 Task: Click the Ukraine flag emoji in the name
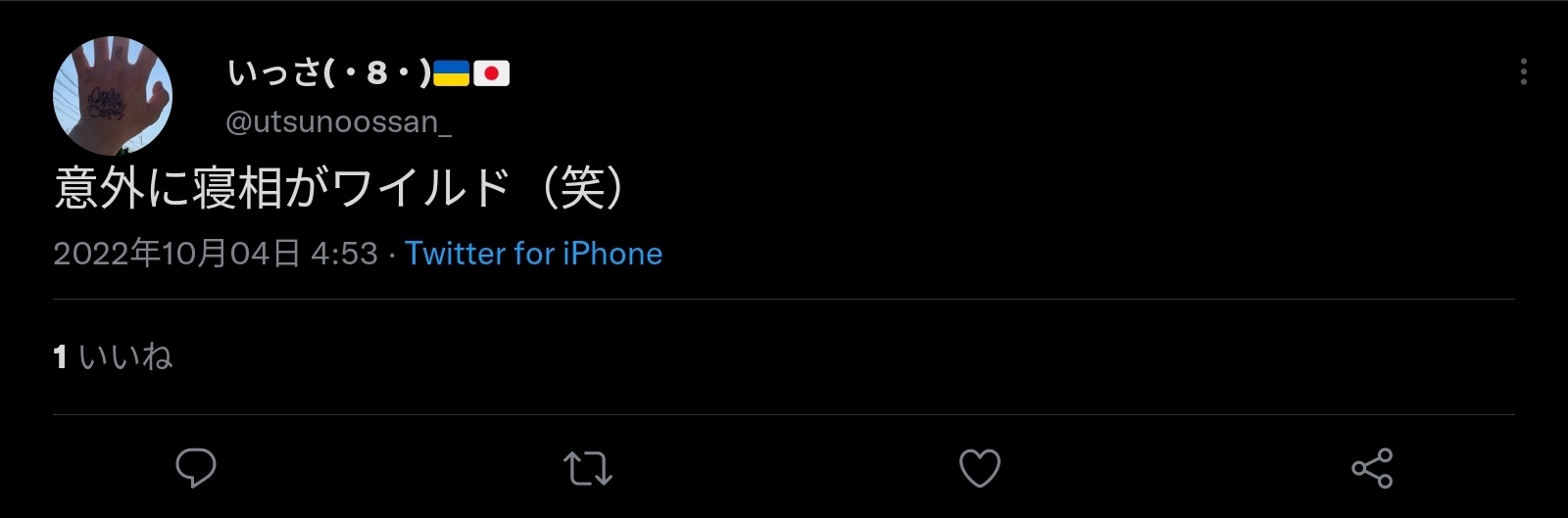tap(452, 73)
